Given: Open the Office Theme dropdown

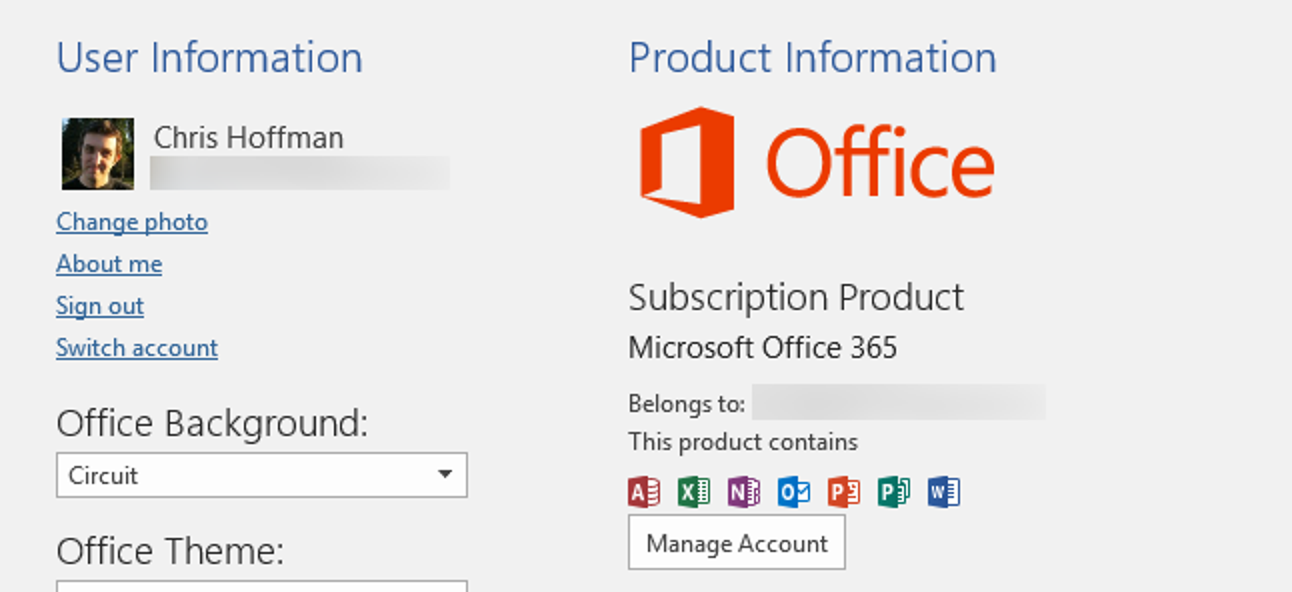Looking at the screenshot, I should pyautogui.click(x=262, y=586).
